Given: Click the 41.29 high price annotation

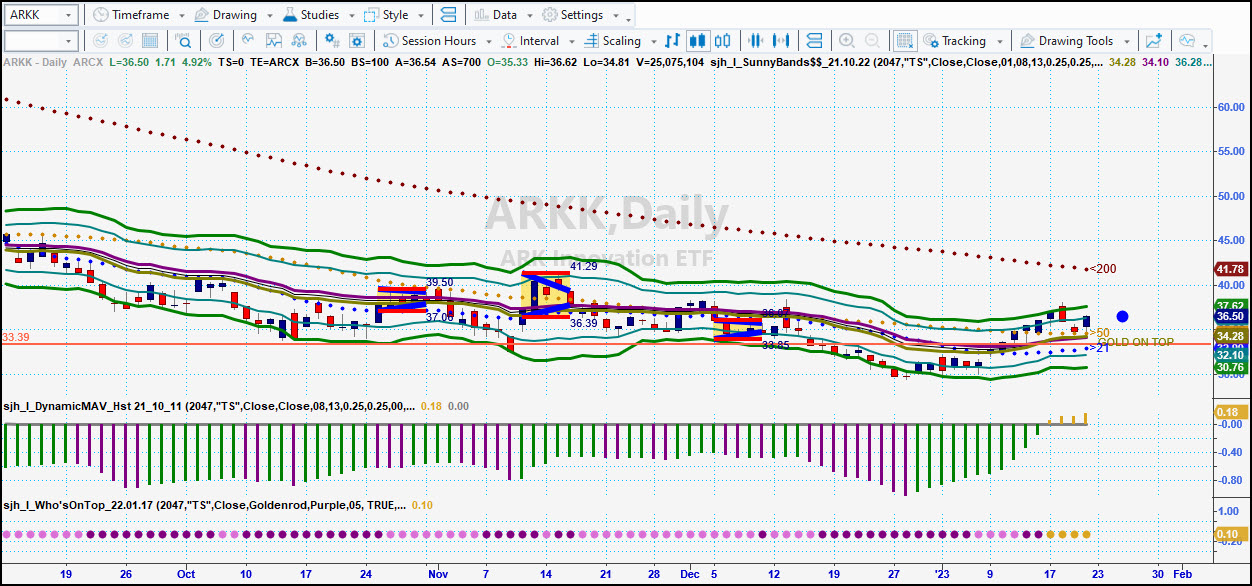Looking at the screenshot, I should click(x=584, y=266).
